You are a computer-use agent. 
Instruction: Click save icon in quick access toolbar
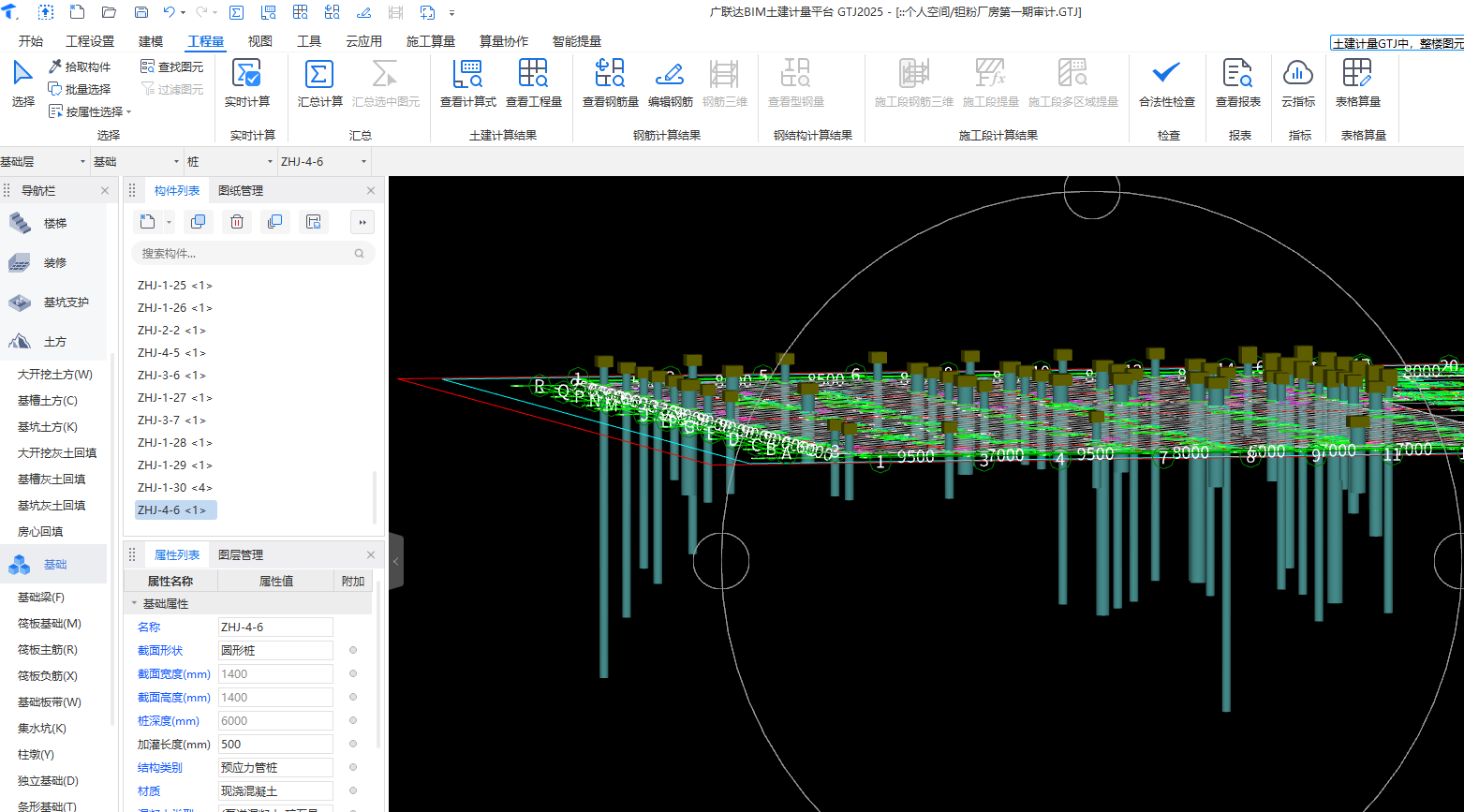[x=141, y=13]
